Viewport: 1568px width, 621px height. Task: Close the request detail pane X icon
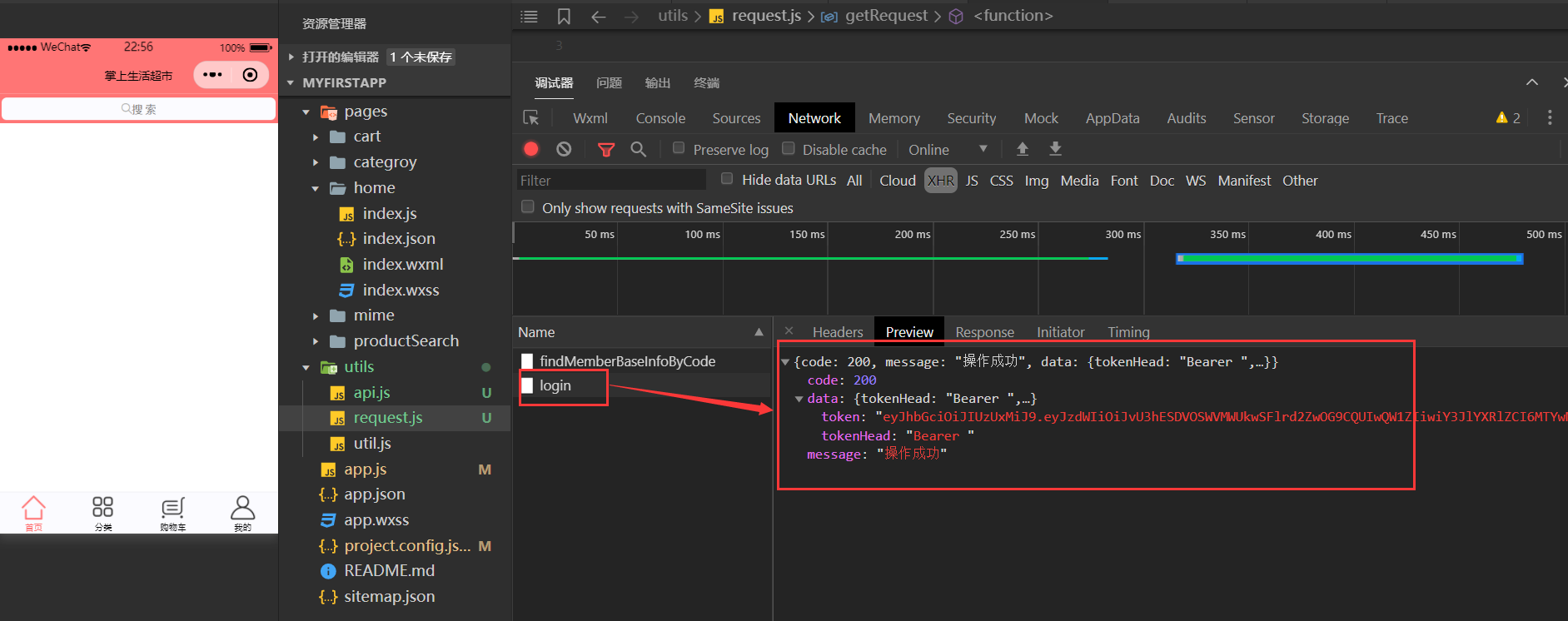pyautogui.click(x=789, y=331)
